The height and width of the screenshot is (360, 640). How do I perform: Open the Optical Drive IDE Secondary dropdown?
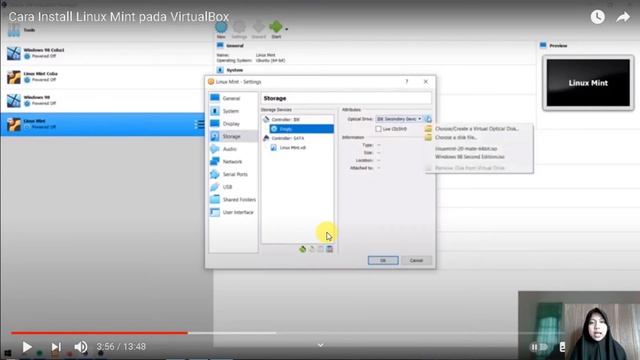point(399,119)
